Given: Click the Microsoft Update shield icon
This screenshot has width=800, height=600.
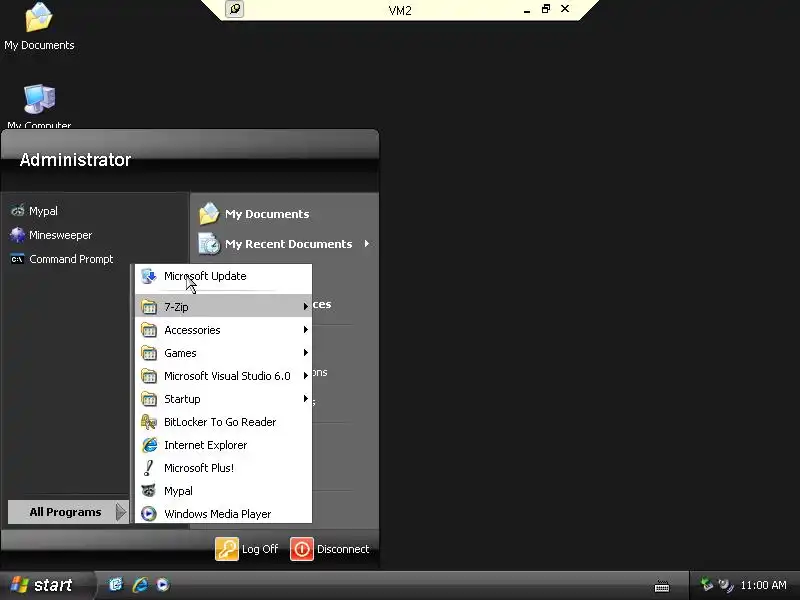Looking at the screenshot, I should click(148, 276).
